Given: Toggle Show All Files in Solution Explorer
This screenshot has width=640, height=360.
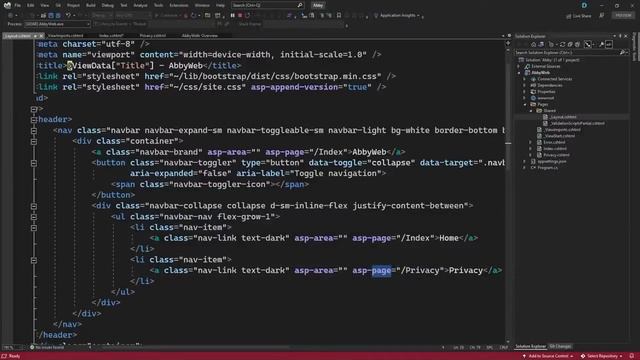Looking at the screenshot, I should coord(578,44).
